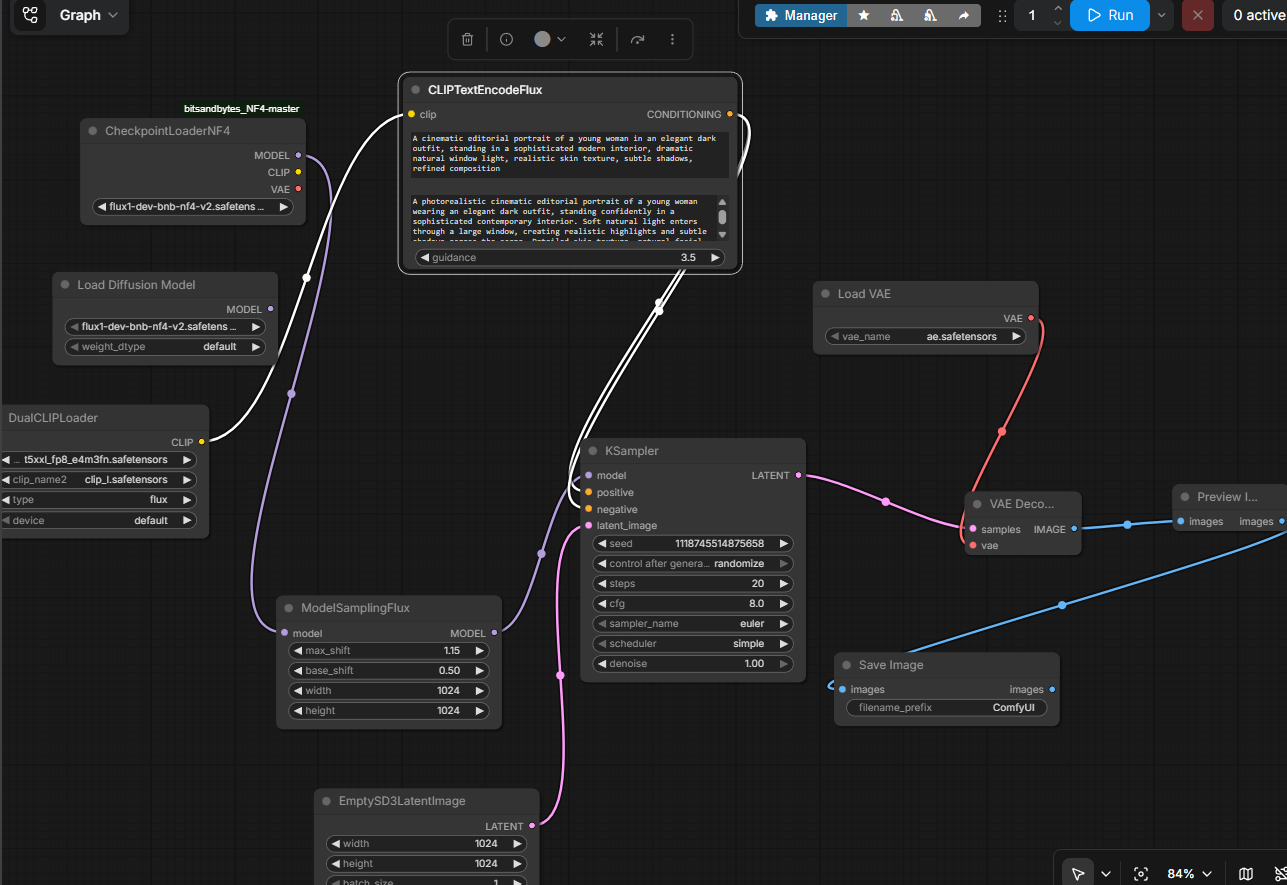The height and width of the screenshot is (885, 1287).
Task: Click the prompt text box scrollbar
Action: (722, 218)
